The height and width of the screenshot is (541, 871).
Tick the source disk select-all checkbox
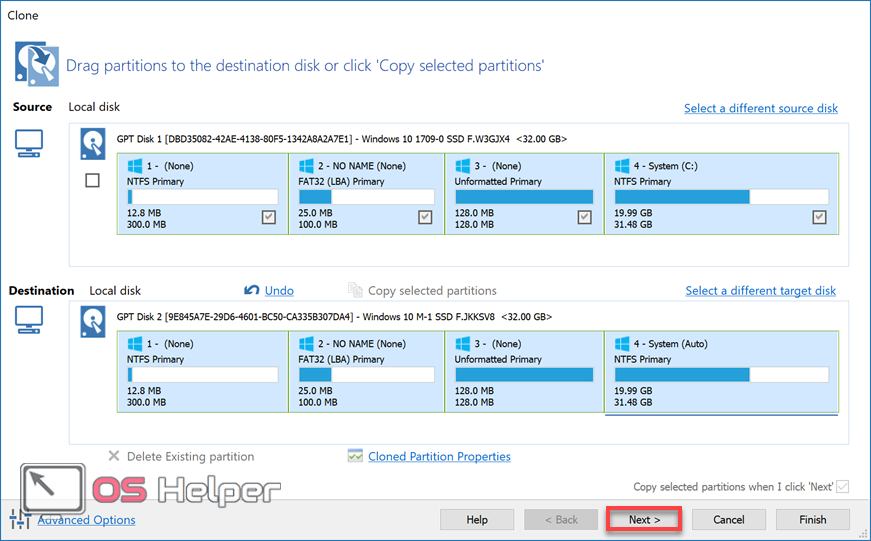[92, 181]
